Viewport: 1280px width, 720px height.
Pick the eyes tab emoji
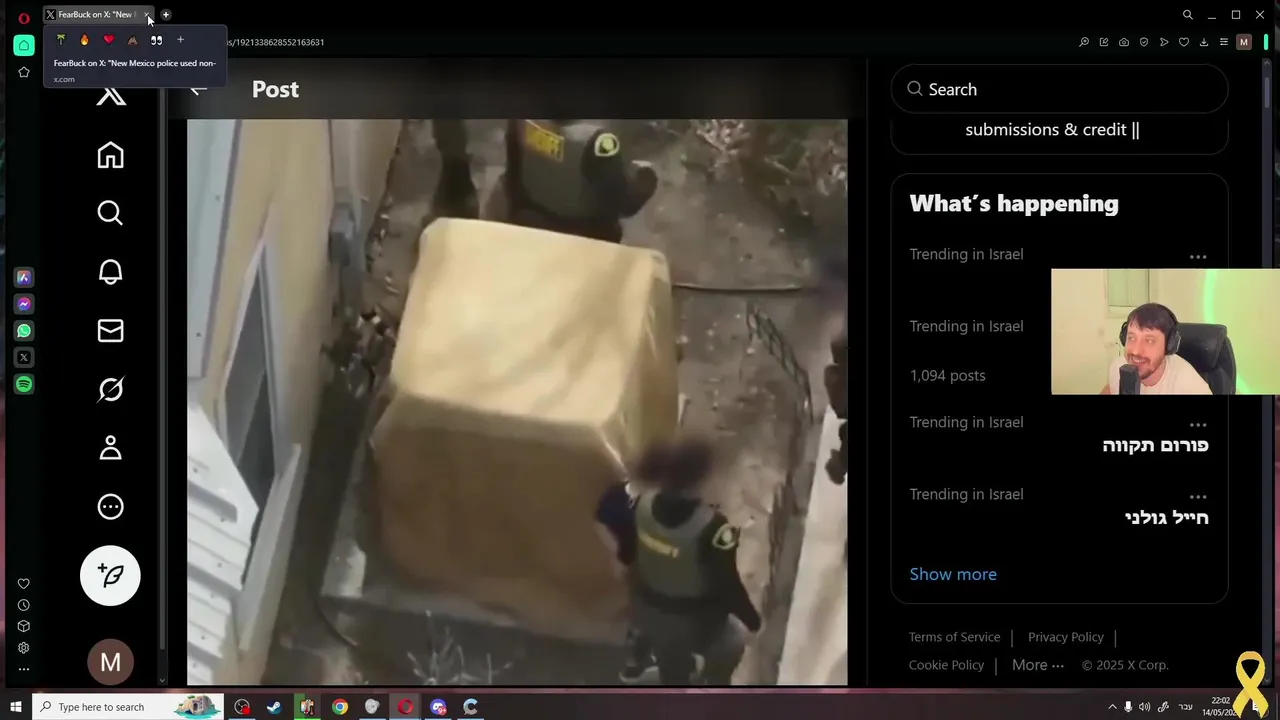pyautogui.click(x=156, y=40)
